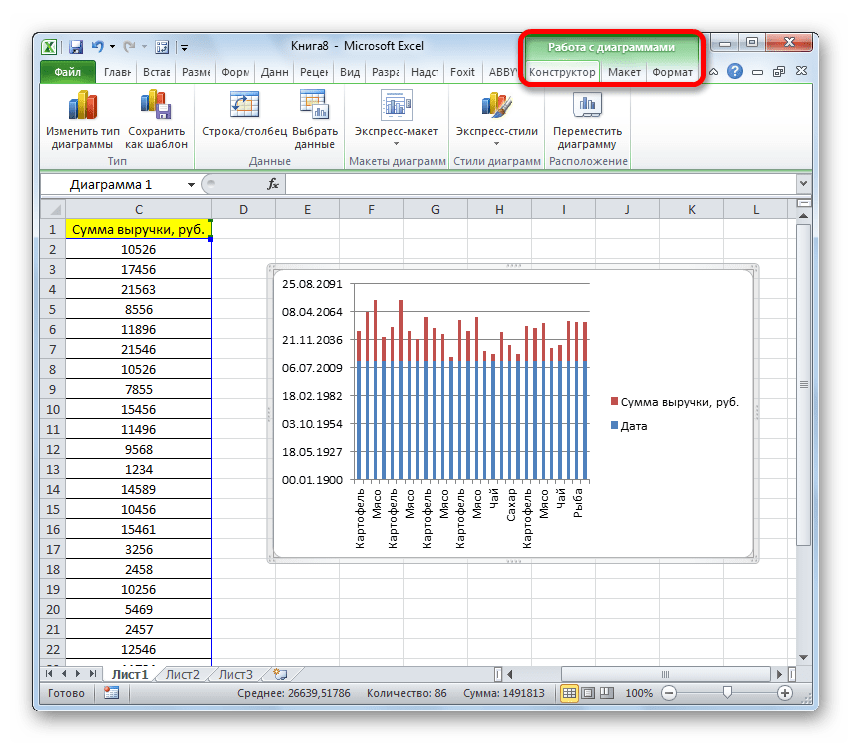Insert a new worksheet tab icon
The height and width of the screenshot is (744, 852).
pos(279,674)
